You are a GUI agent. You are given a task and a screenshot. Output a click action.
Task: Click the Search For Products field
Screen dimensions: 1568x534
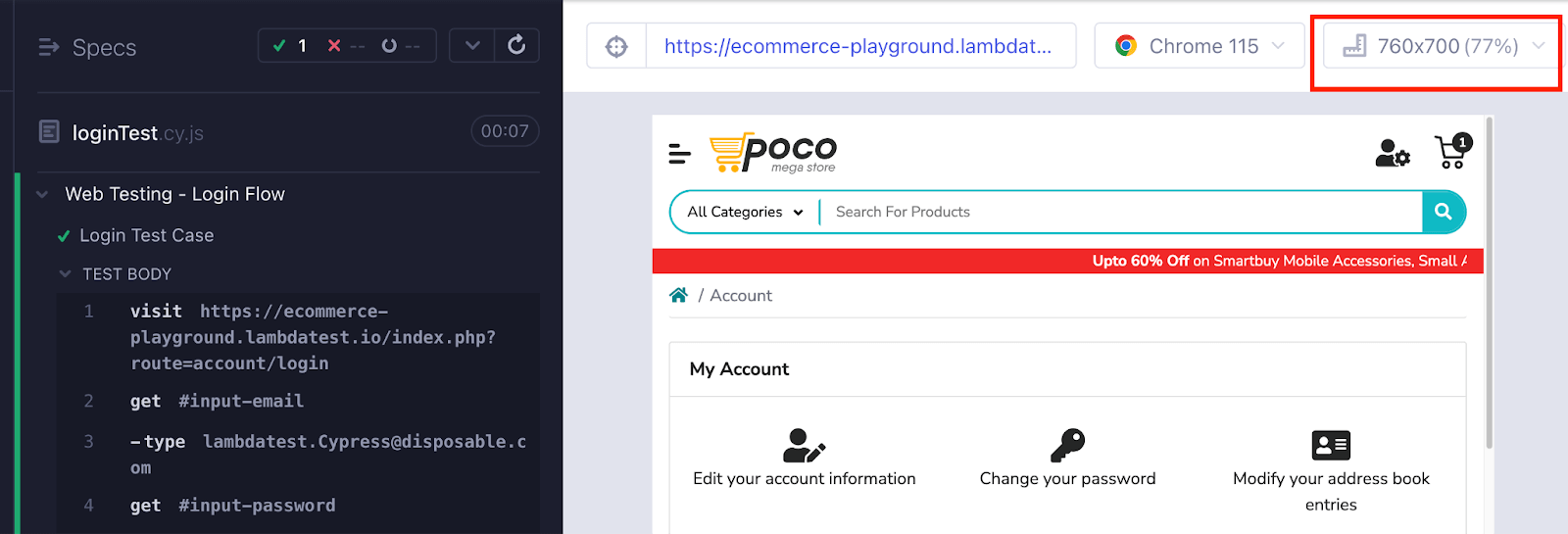(x=1117, y=212)
